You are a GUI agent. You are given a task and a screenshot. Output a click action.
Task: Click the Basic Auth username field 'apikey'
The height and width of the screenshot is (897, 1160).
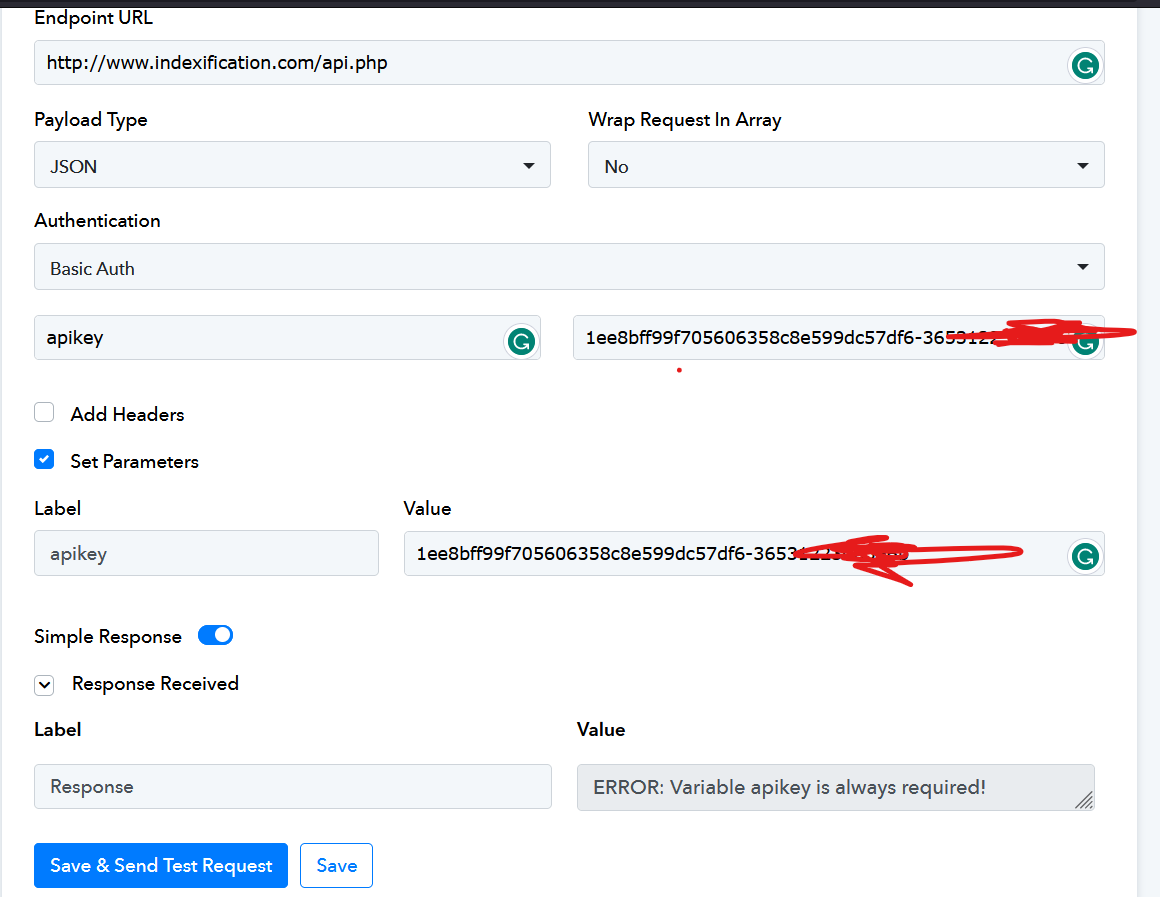(x=287, y=337)
